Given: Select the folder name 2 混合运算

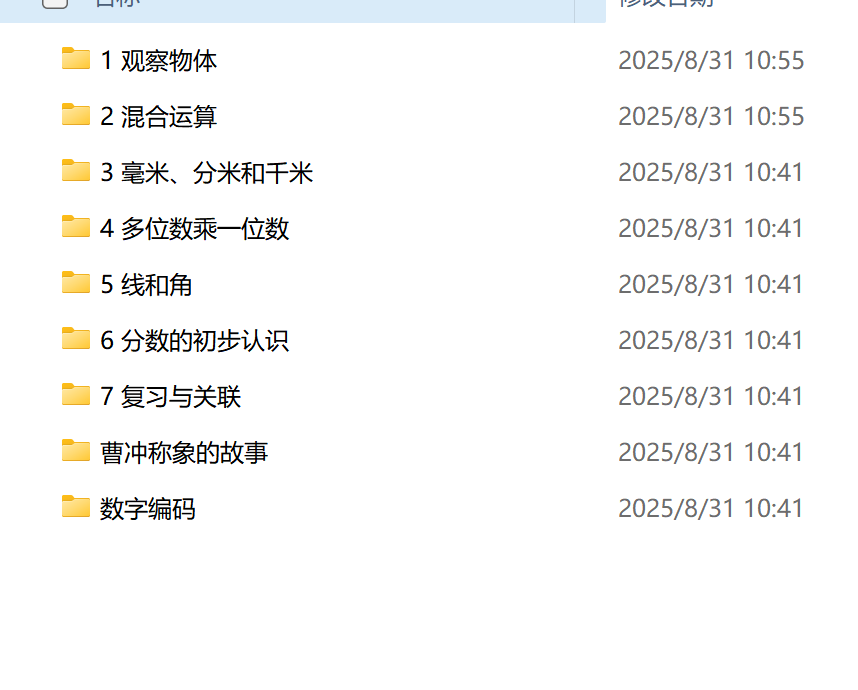Looking at the screenshot, I should [x=159, y=117].
